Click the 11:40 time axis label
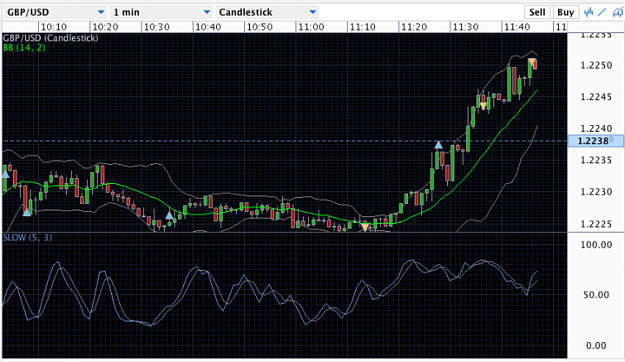Screen dimensions: 625x362 [x=517, y=27]
